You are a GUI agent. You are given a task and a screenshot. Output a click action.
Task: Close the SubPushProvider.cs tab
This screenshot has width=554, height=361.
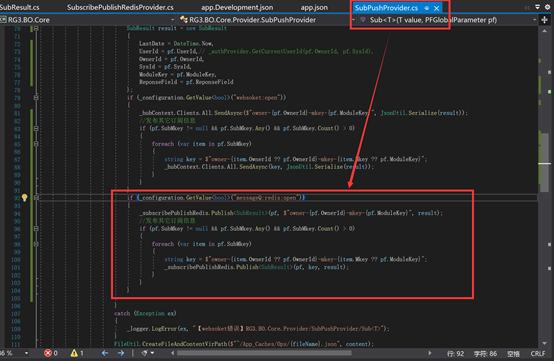click(x=436, y=8)
